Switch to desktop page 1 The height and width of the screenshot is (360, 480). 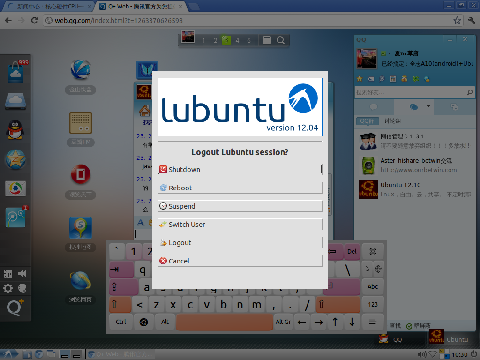[203, 41]
